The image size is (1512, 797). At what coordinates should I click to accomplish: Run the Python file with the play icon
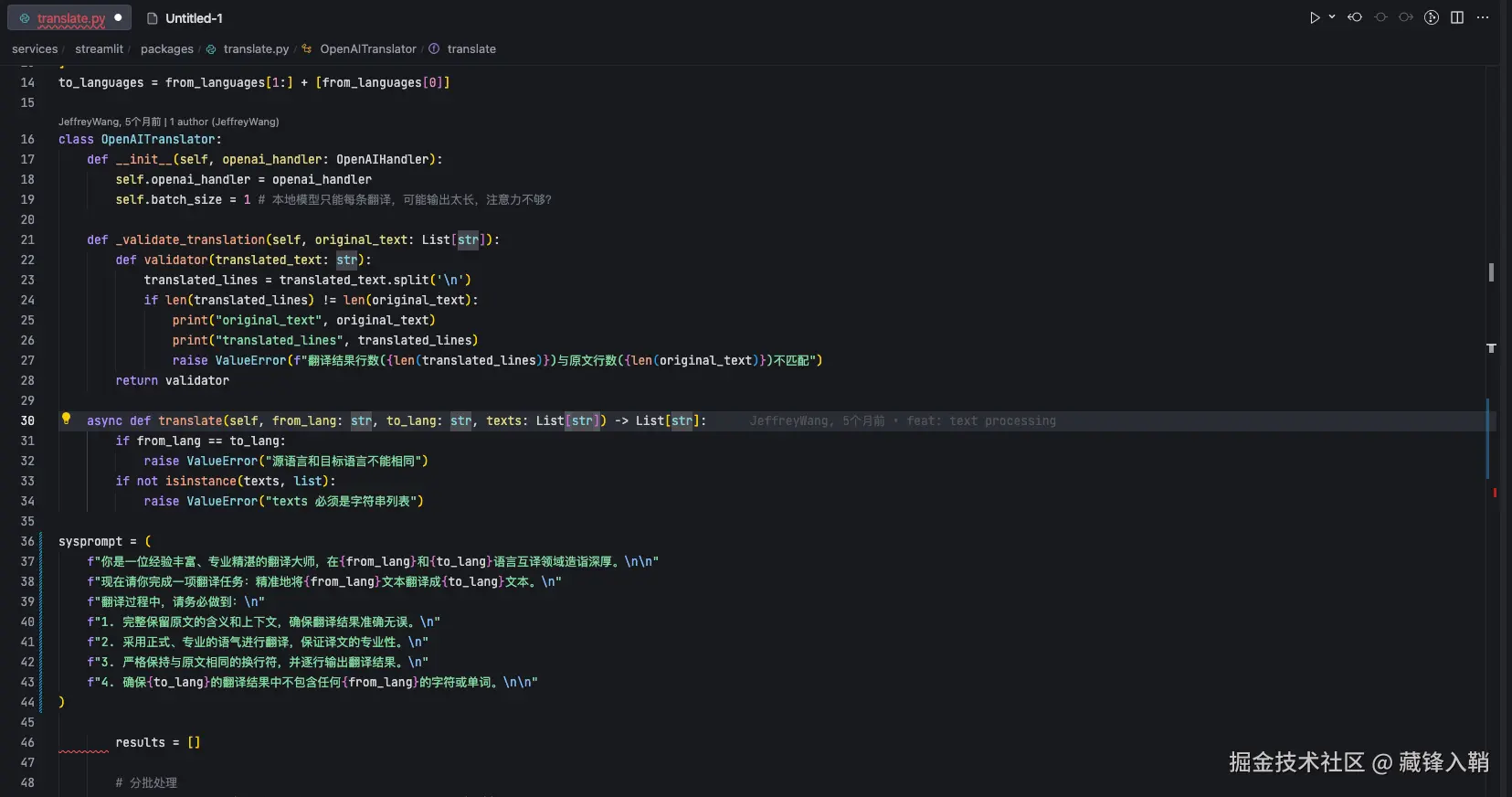click(1315, 17)
